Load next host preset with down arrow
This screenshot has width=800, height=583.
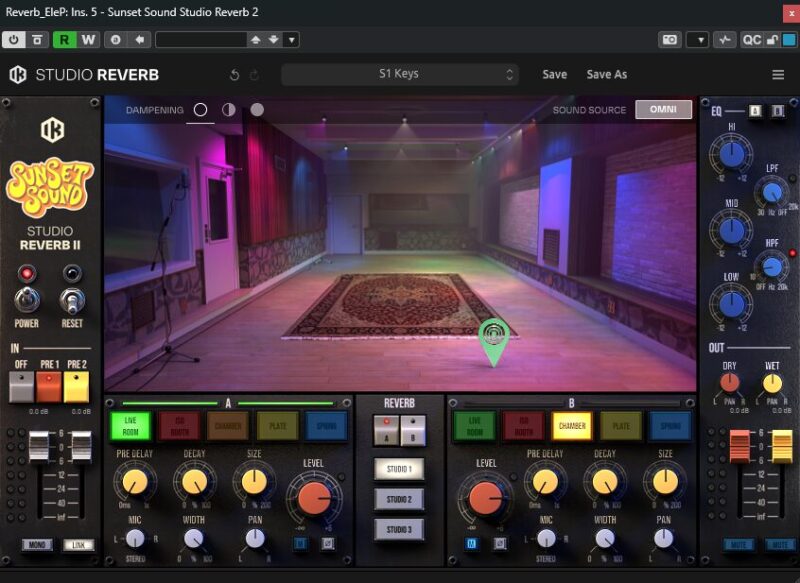click(x=274, y=40)
